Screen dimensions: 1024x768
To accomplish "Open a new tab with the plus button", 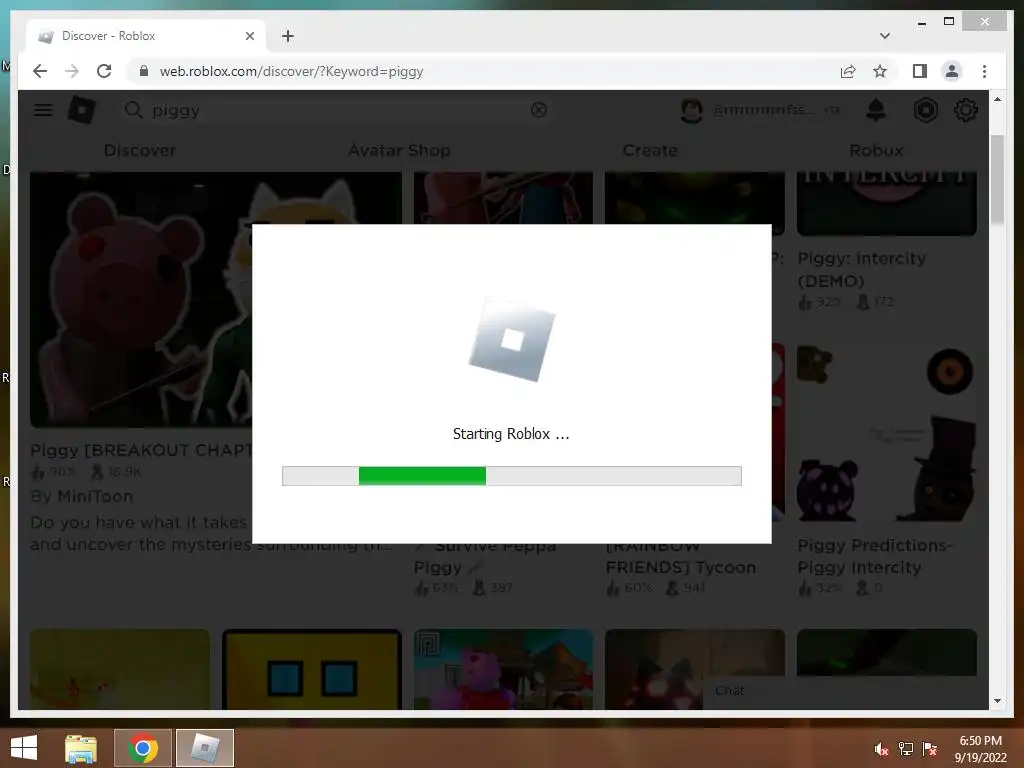I will point(288,36).
